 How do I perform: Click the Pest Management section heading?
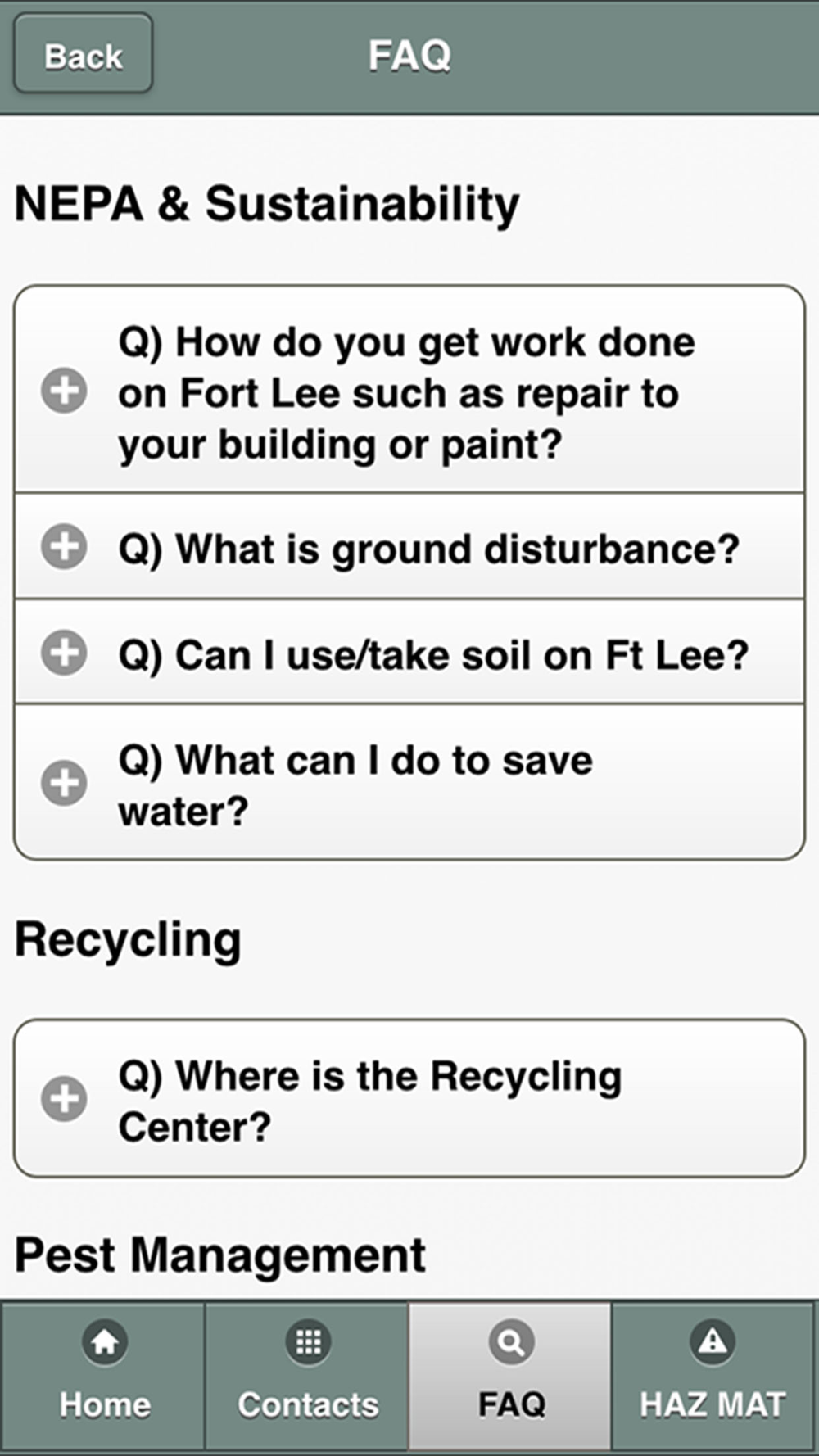click(x=219, y=1255)
